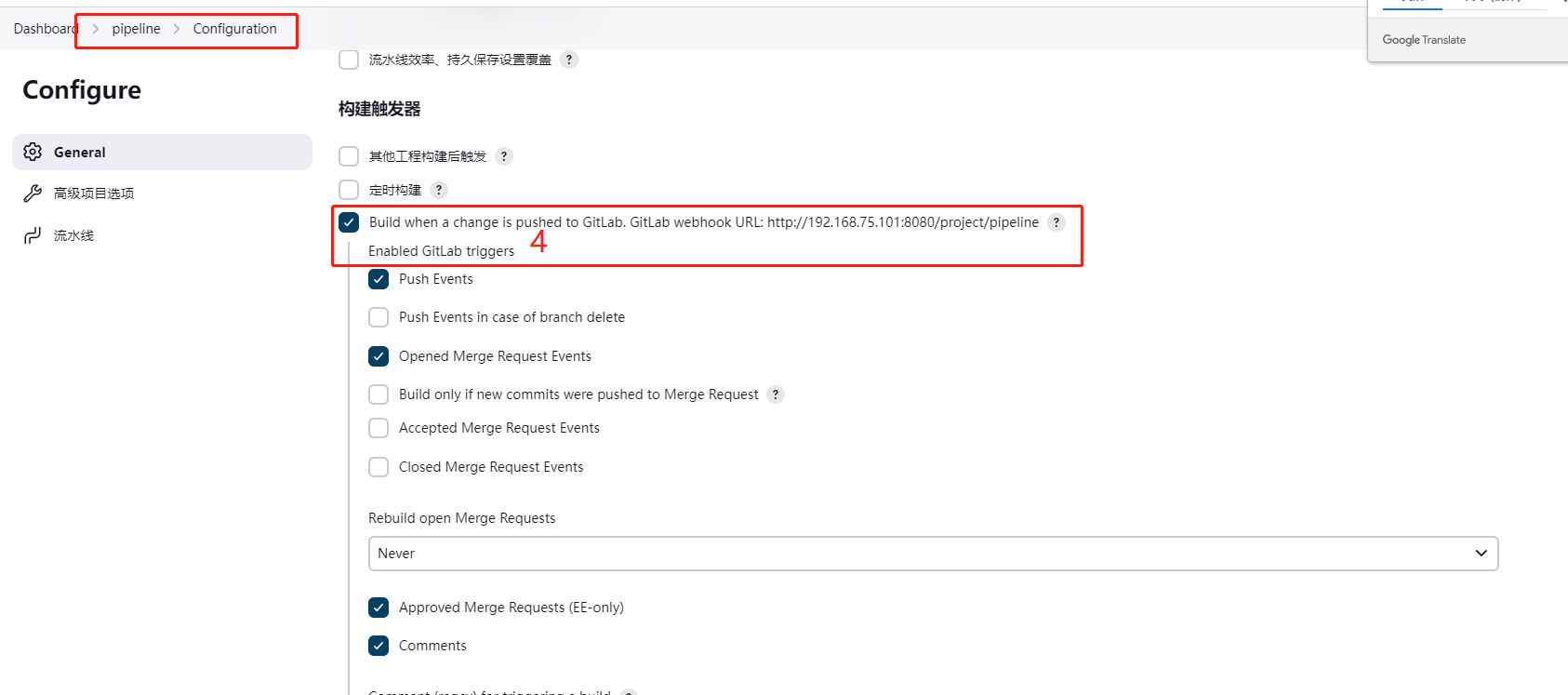Click the 流水线 pipeline icon in sidebar
Viewport: 1568px width, 695px height.
33,235
